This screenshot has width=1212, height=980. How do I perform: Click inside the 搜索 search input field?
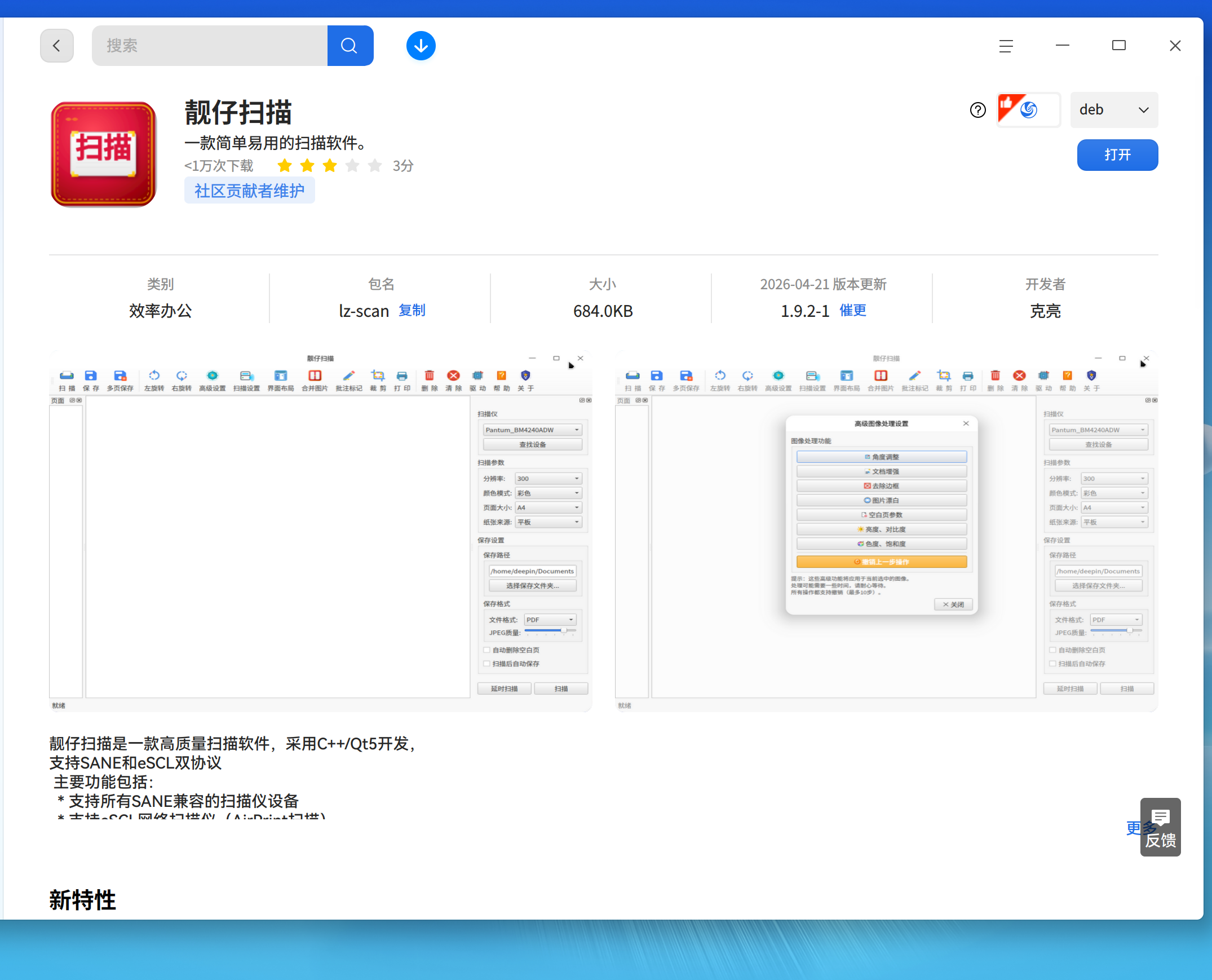(209, 46)
